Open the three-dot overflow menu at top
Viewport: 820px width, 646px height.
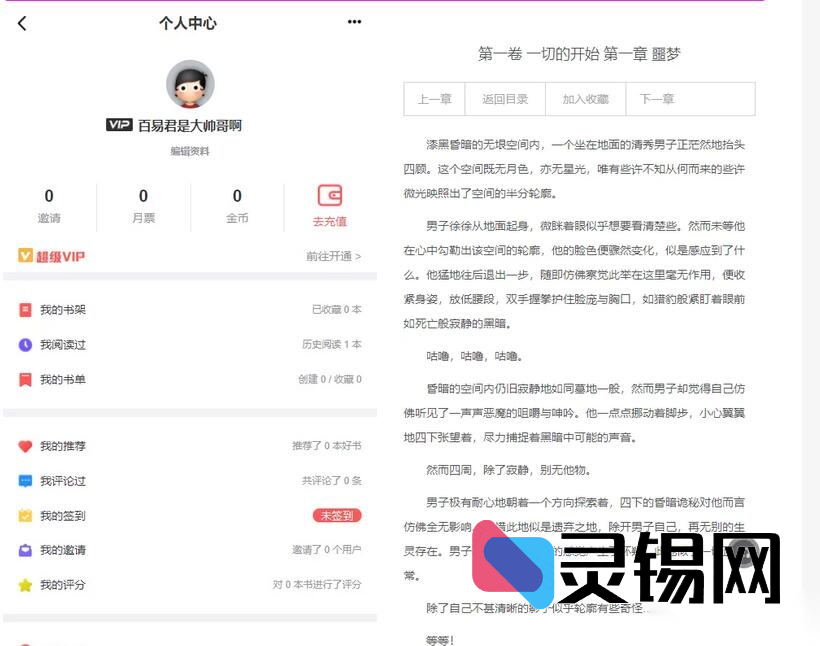point(354,22)
